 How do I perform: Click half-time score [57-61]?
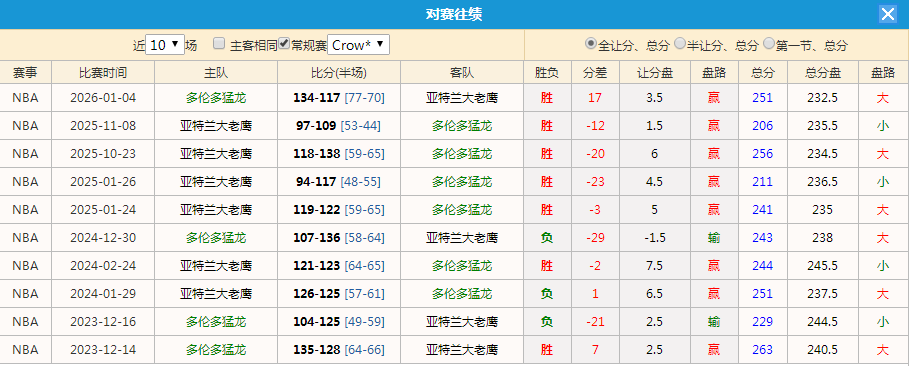point(365,294)
